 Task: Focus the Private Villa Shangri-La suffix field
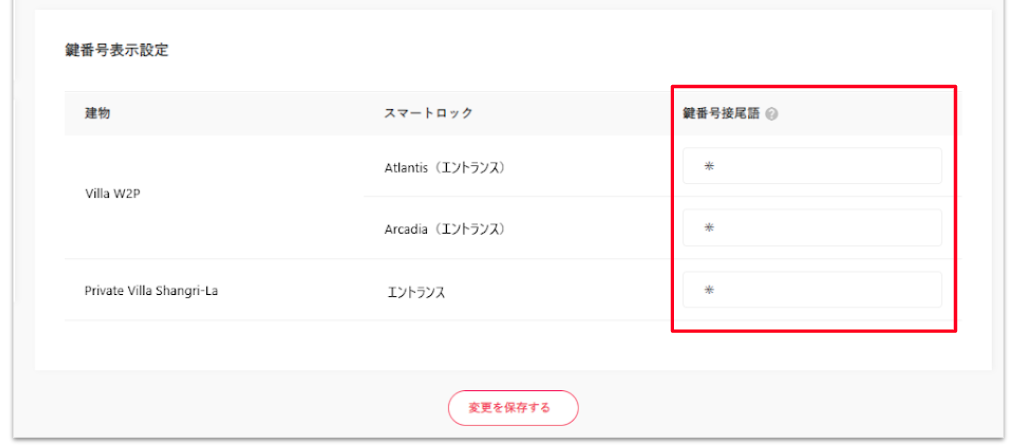812,290
